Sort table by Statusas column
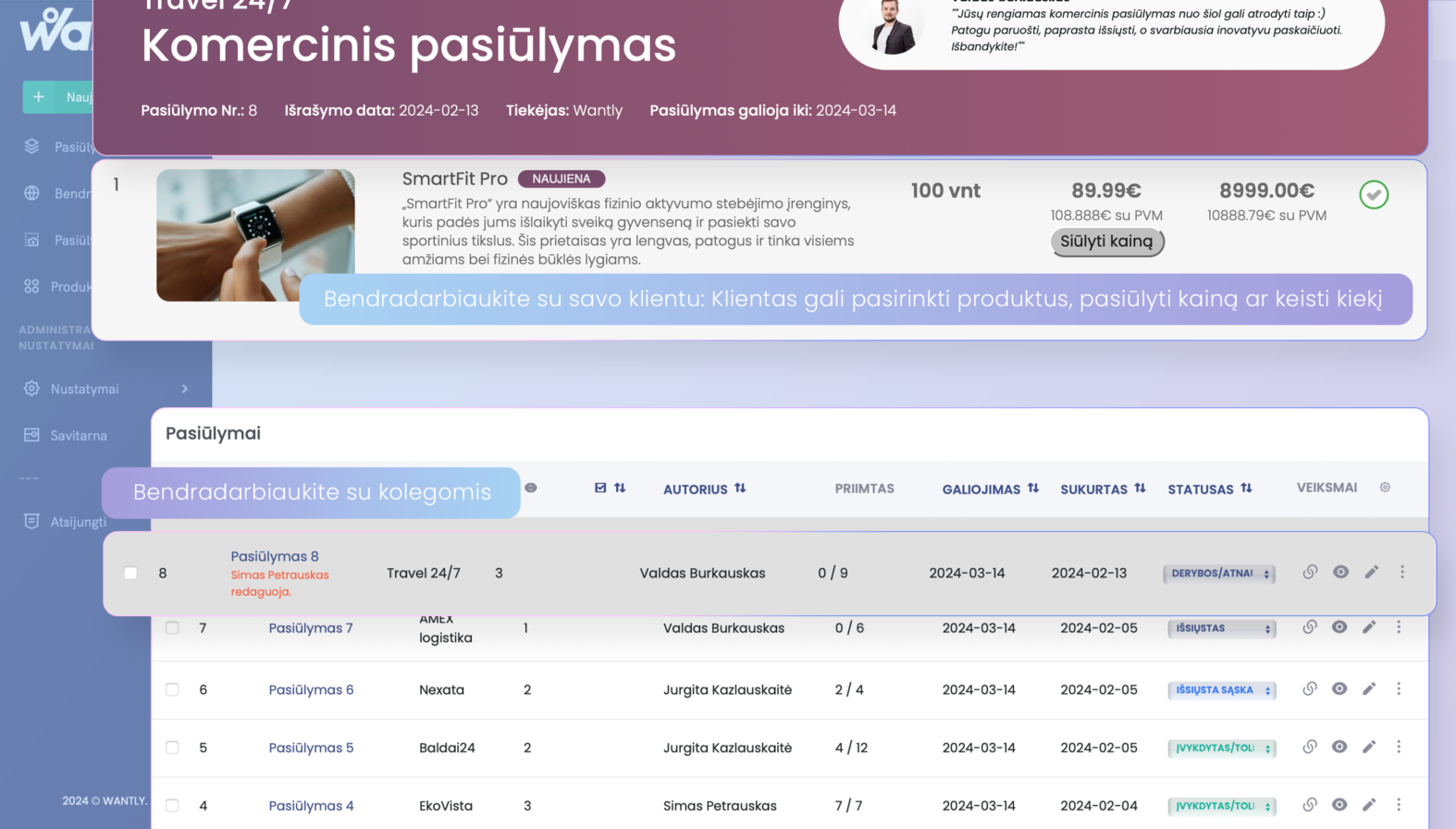 1209,489
